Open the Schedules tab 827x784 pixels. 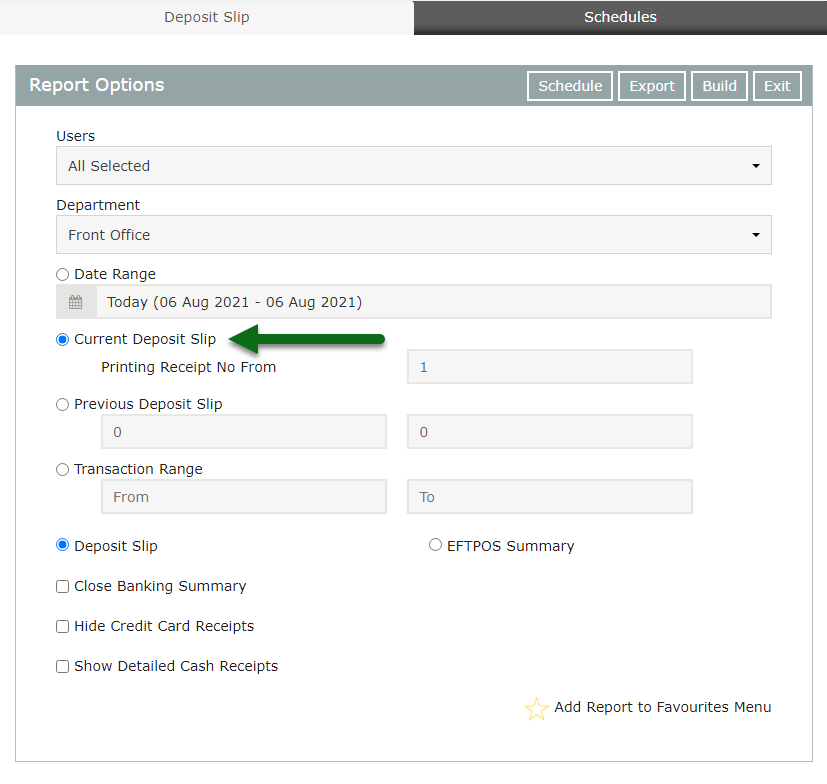tap(620, 17)
